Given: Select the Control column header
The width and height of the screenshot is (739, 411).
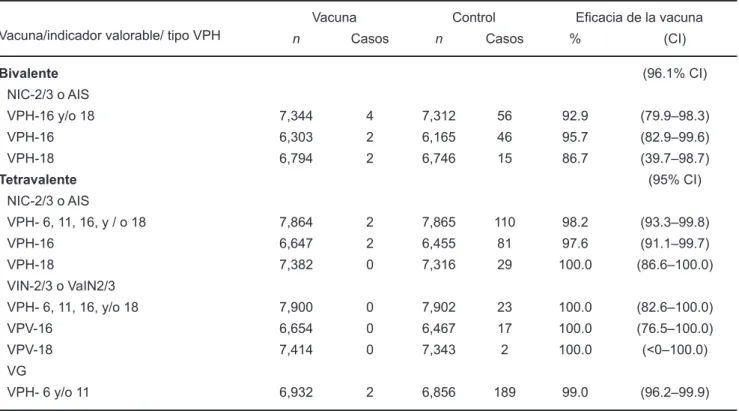Looking at the screenshot, I should click(x=474, y=17).
